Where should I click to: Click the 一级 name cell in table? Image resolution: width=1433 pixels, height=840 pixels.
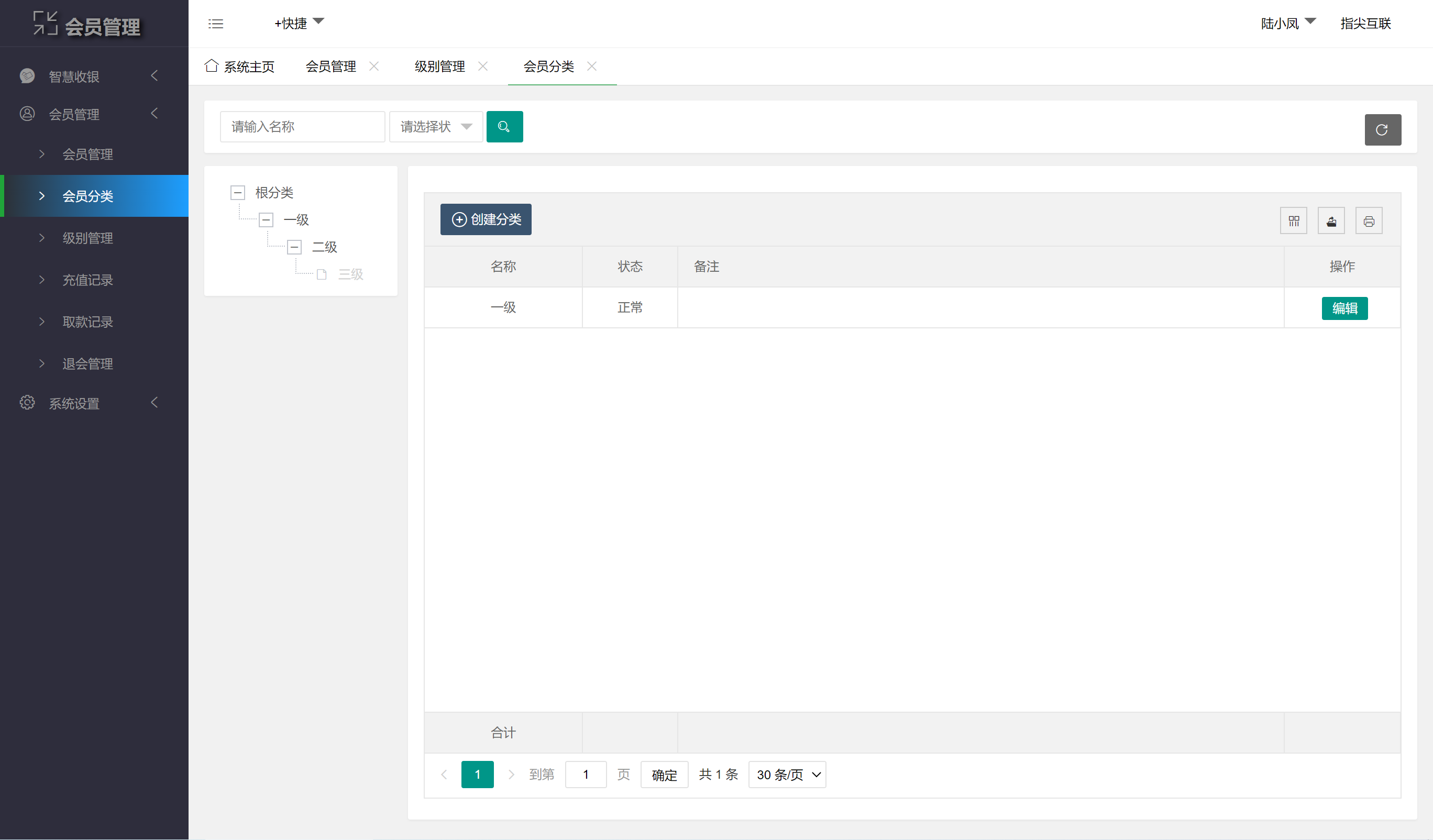tap(503, 307)
